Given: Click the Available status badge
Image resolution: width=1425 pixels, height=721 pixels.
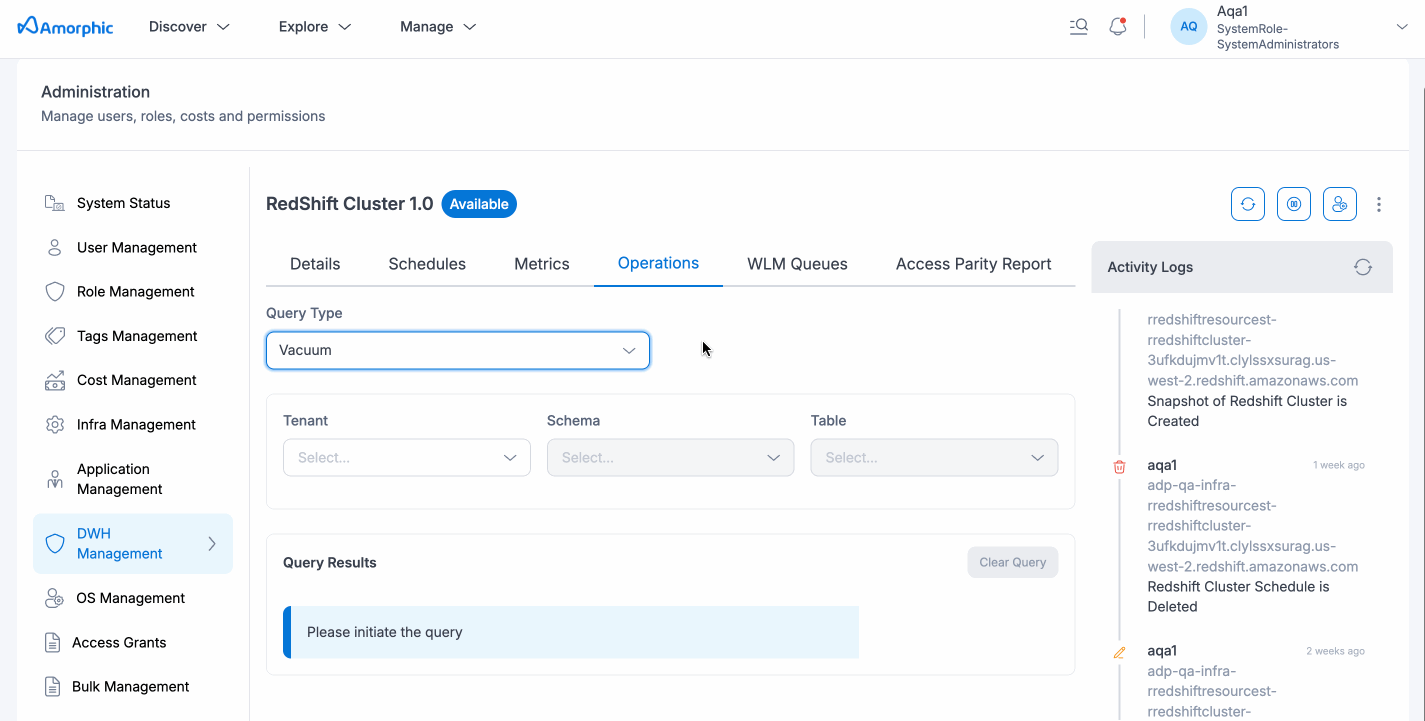Looking at the screenshot, I should (479, 204).
